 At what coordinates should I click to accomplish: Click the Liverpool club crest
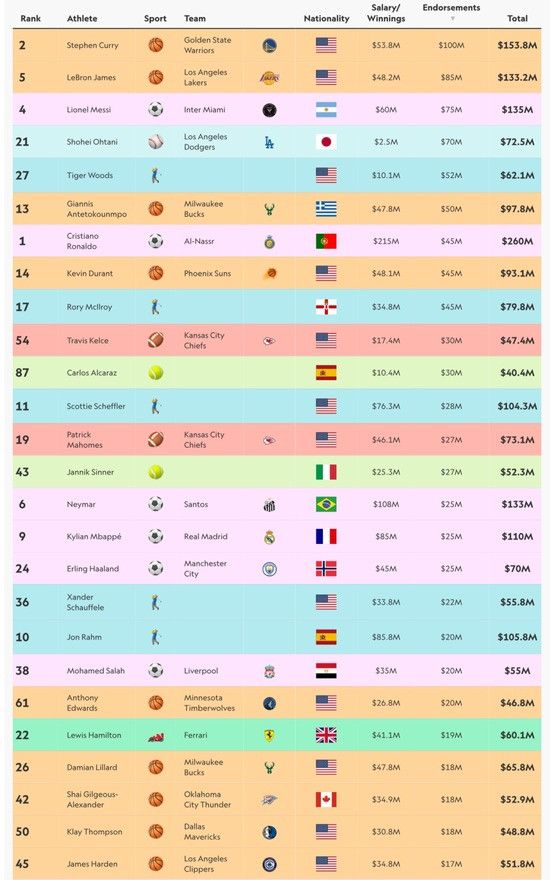(x=269, y=671)
